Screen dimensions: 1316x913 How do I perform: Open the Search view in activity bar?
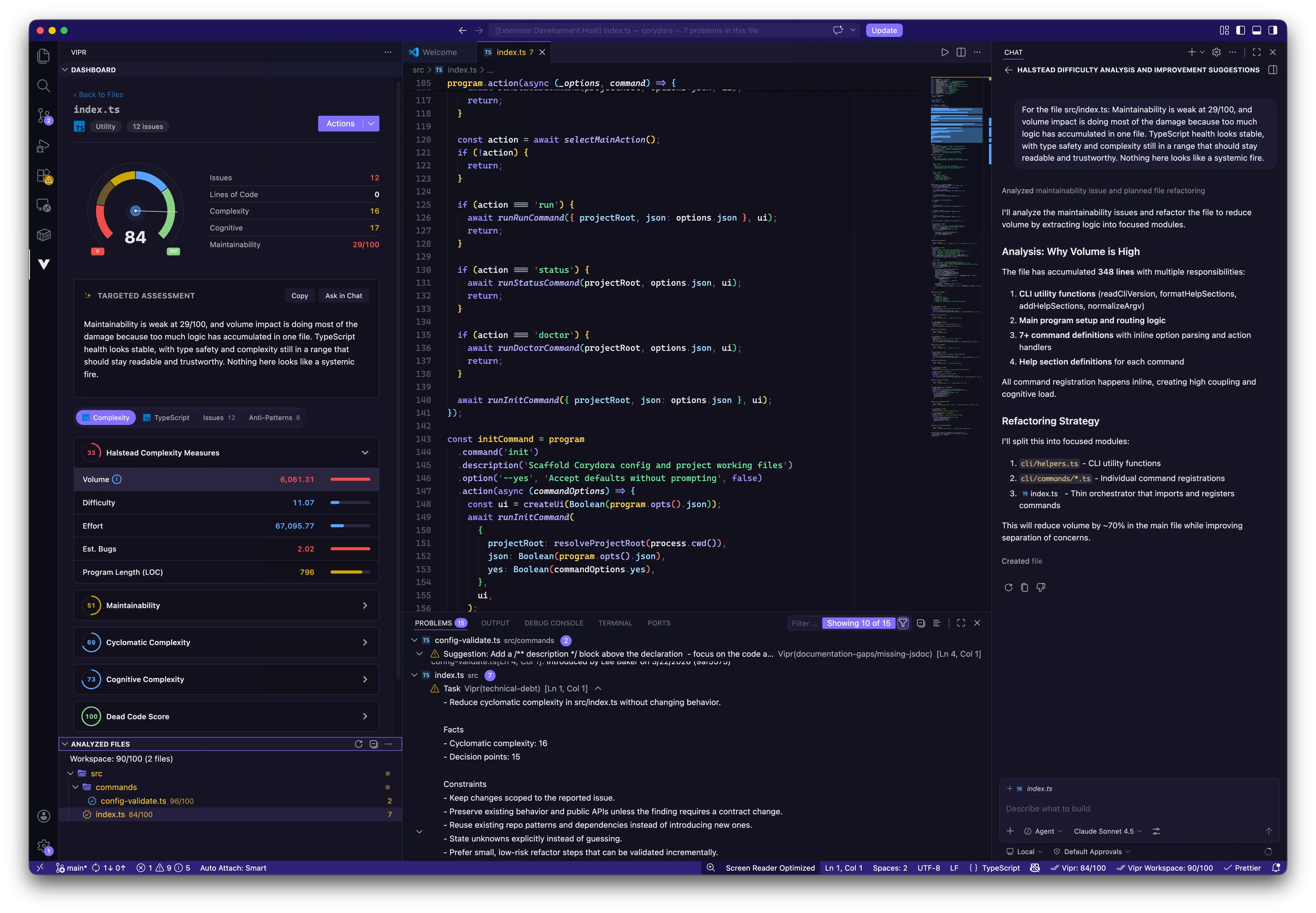click(43, 86)
